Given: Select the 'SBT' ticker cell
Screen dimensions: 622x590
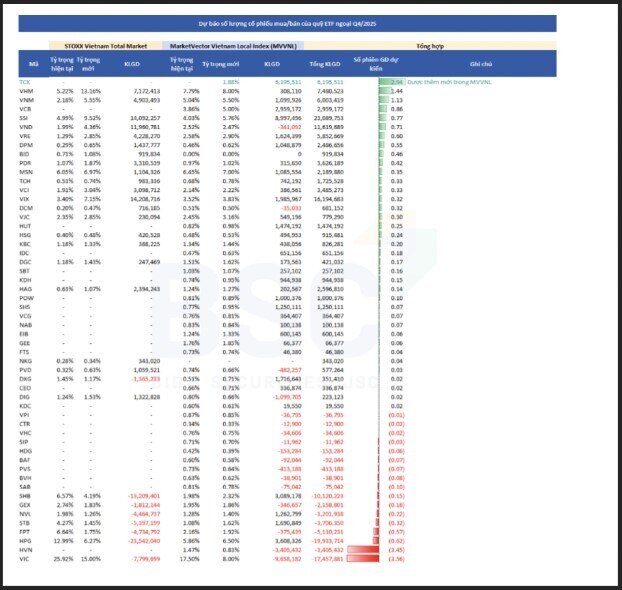Looking at the screenshot, I should [x=24, y=271].
